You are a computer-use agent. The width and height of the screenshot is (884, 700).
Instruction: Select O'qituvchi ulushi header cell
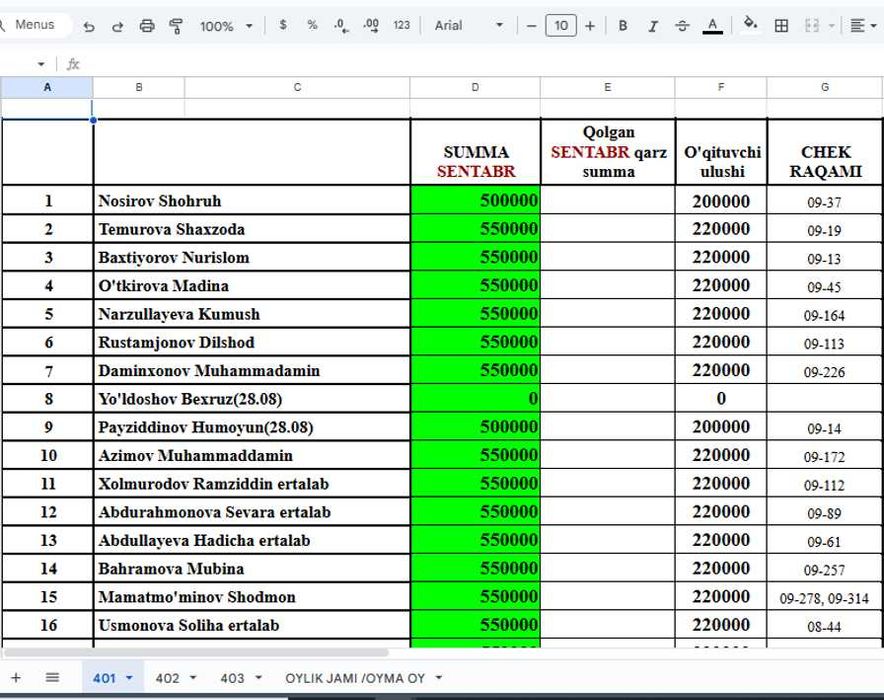[x=722, y=152]
